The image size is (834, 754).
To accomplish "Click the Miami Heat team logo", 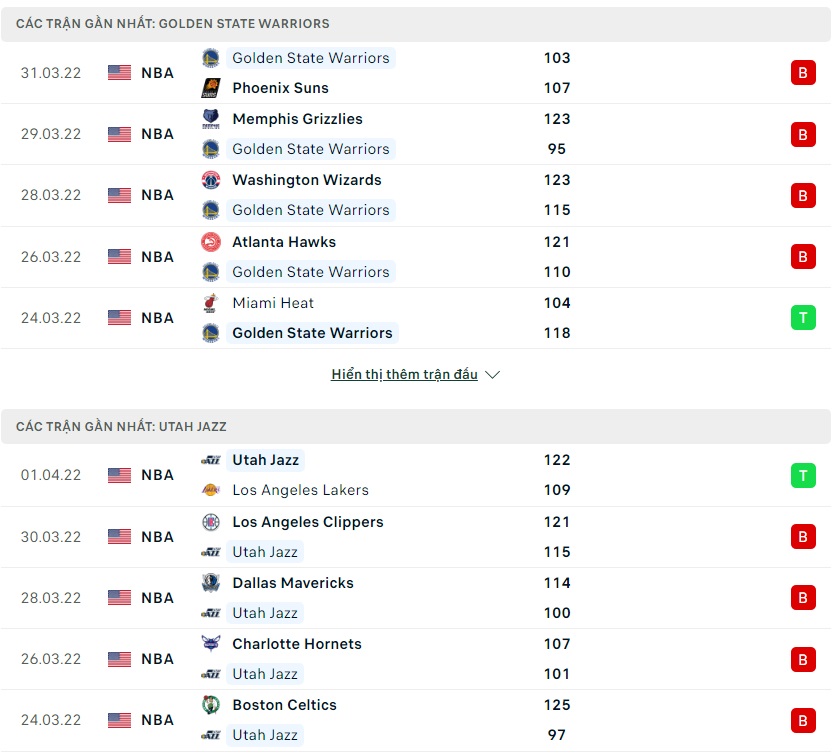I will [x=210, y=303].
